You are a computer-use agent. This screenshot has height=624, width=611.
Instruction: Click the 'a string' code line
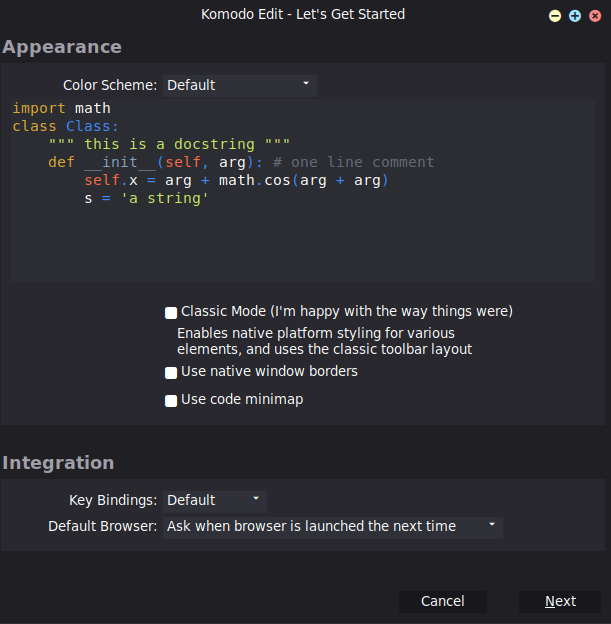[x=146, y=198]
